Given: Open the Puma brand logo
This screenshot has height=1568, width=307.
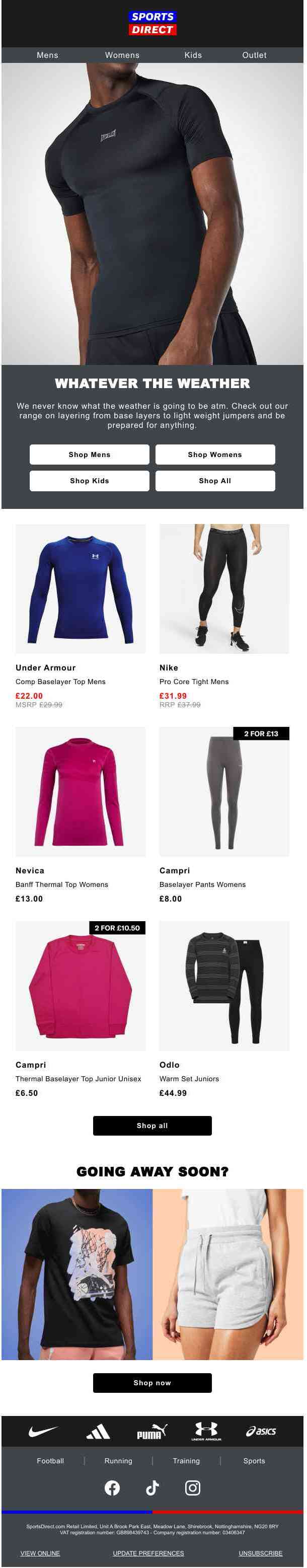Looking at the screenshot, I should click(151, 1432).
